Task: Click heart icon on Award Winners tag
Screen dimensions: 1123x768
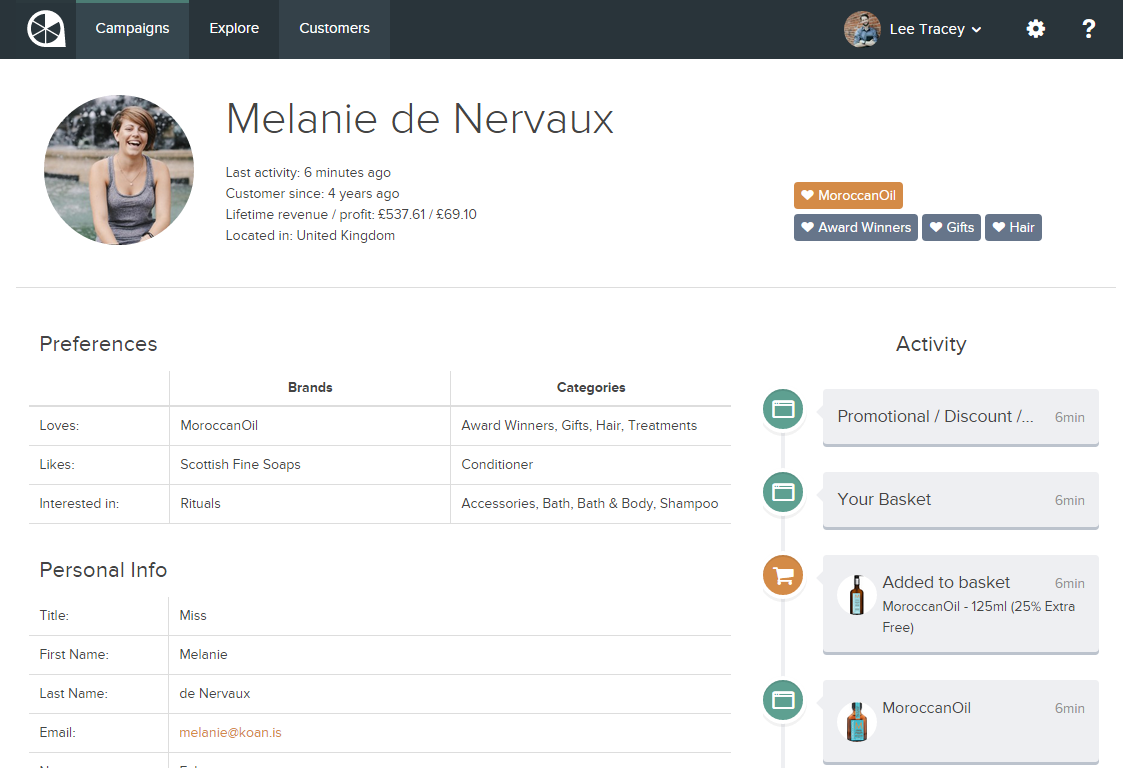Action: (807, 227)
